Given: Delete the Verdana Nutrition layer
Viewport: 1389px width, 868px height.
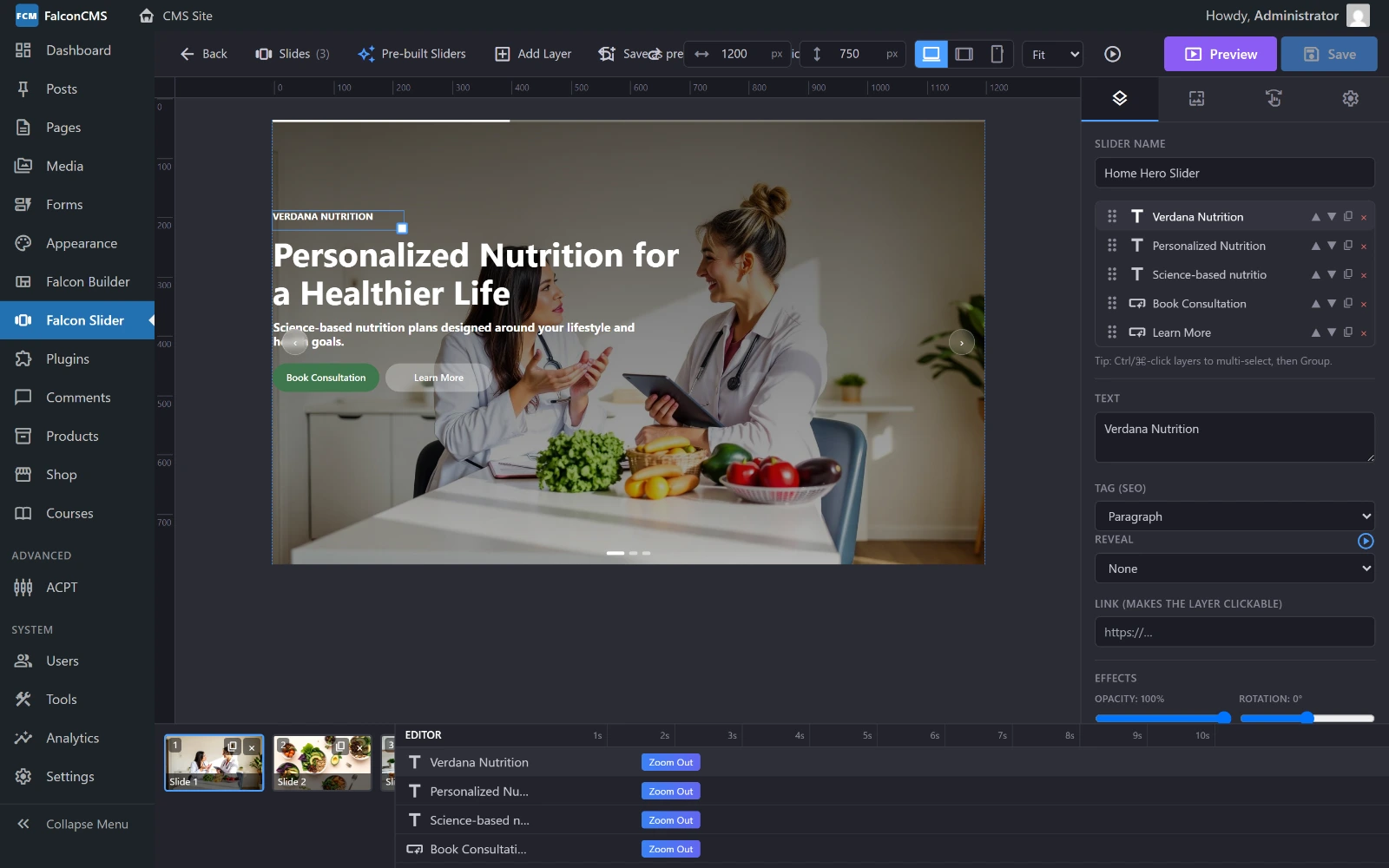Looking at the screenshot, I should click(x=1364, y=218).
